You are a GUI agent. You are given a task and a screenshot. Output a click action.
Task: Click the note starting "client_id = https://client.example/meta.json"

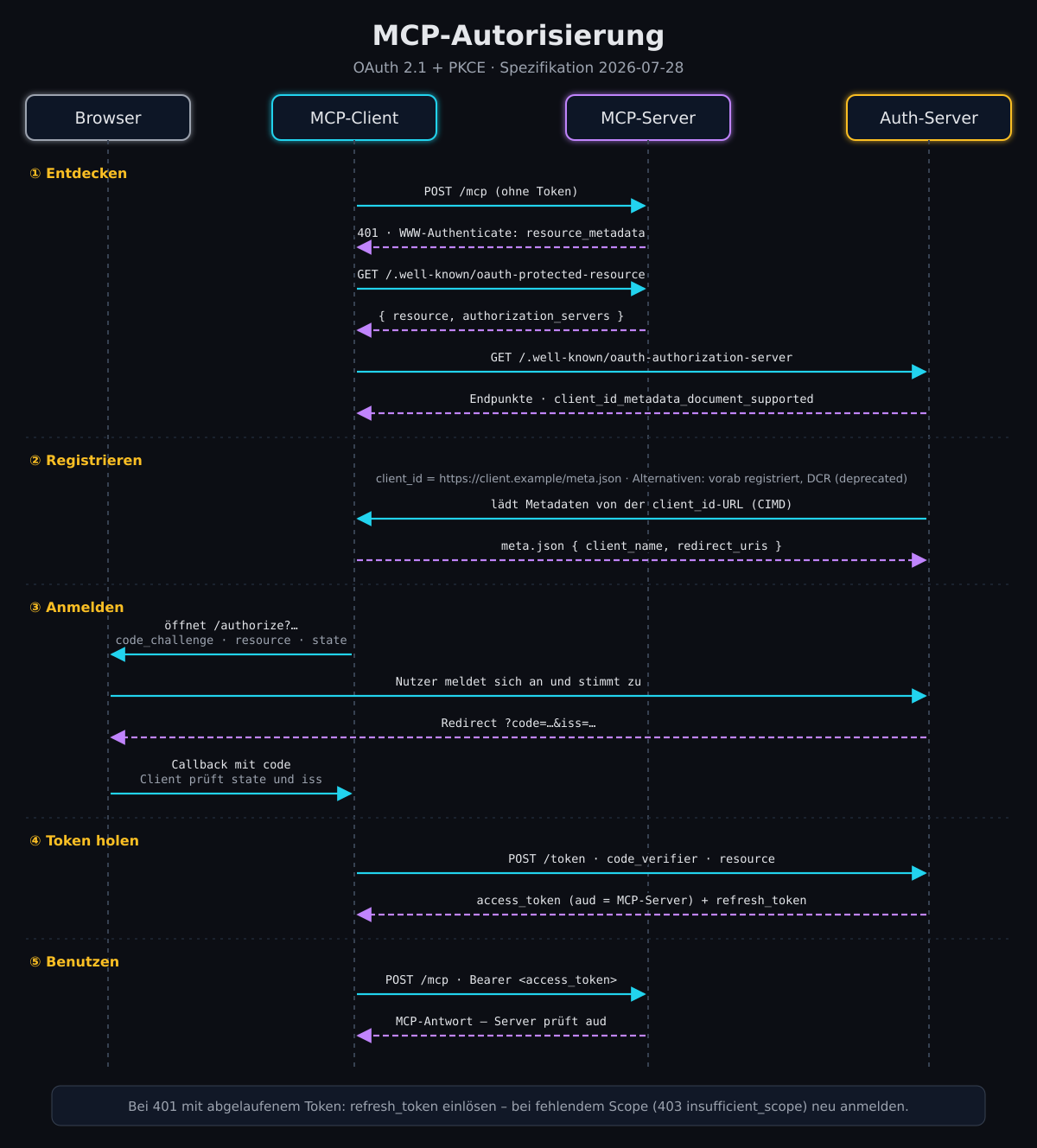641,479
